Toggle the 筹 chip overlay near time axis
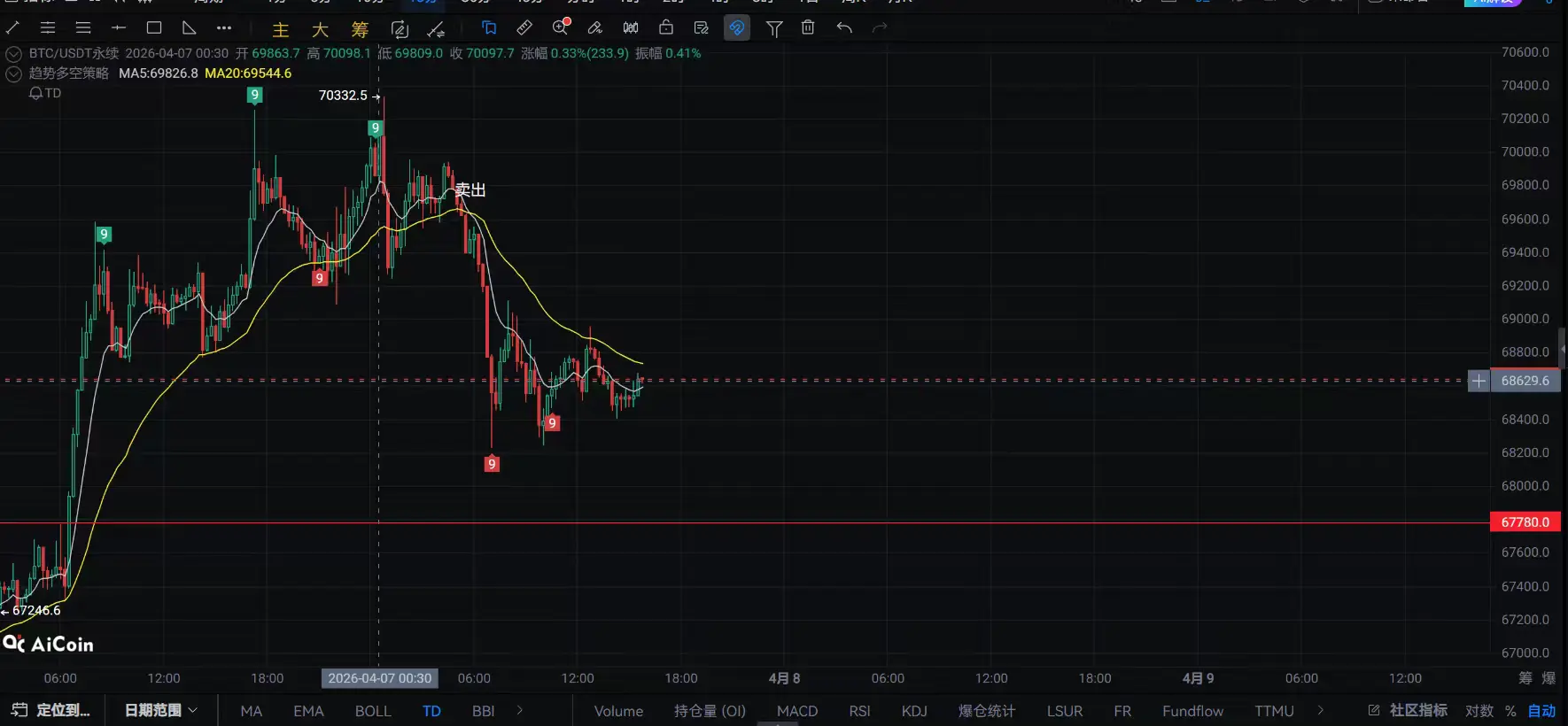Image resolution: width=1568 pixels, height=726 pixels. tap(1525, 678)
